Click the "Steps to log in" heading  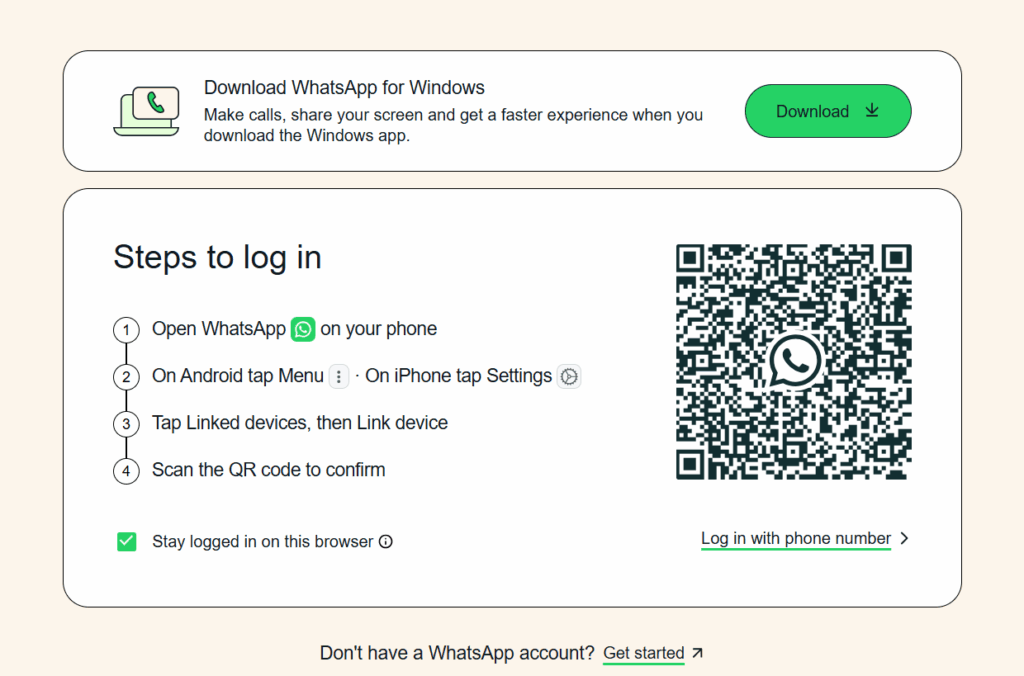pyautogui.click(x=217, y=257)
